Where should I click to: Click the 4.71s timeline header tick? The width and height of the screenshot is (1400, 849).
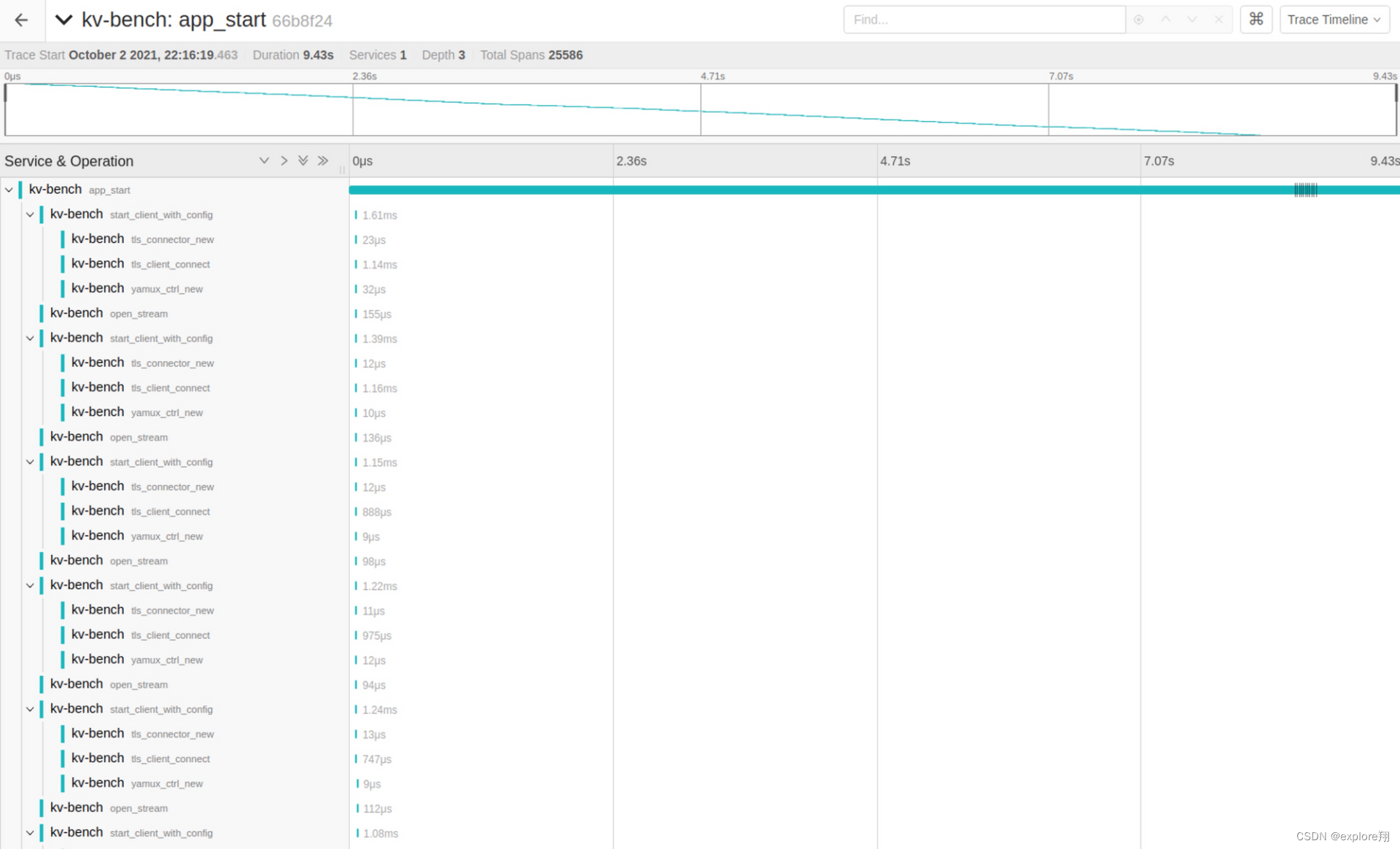tap(895, 161)
